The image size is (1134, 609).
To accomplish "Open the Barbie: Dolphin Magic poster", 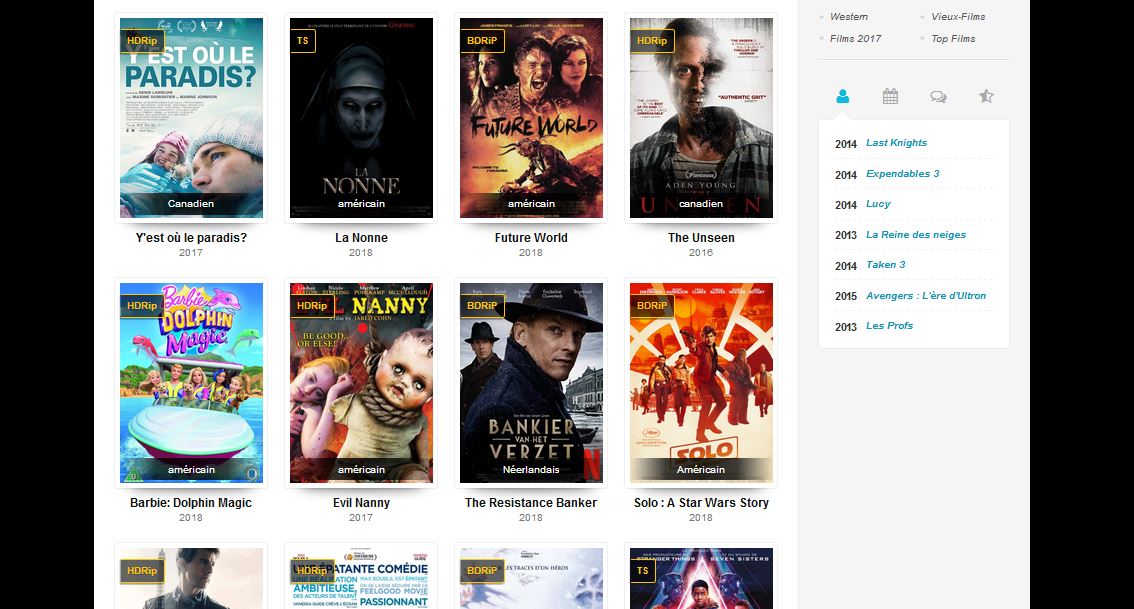I will coord(191,383).
